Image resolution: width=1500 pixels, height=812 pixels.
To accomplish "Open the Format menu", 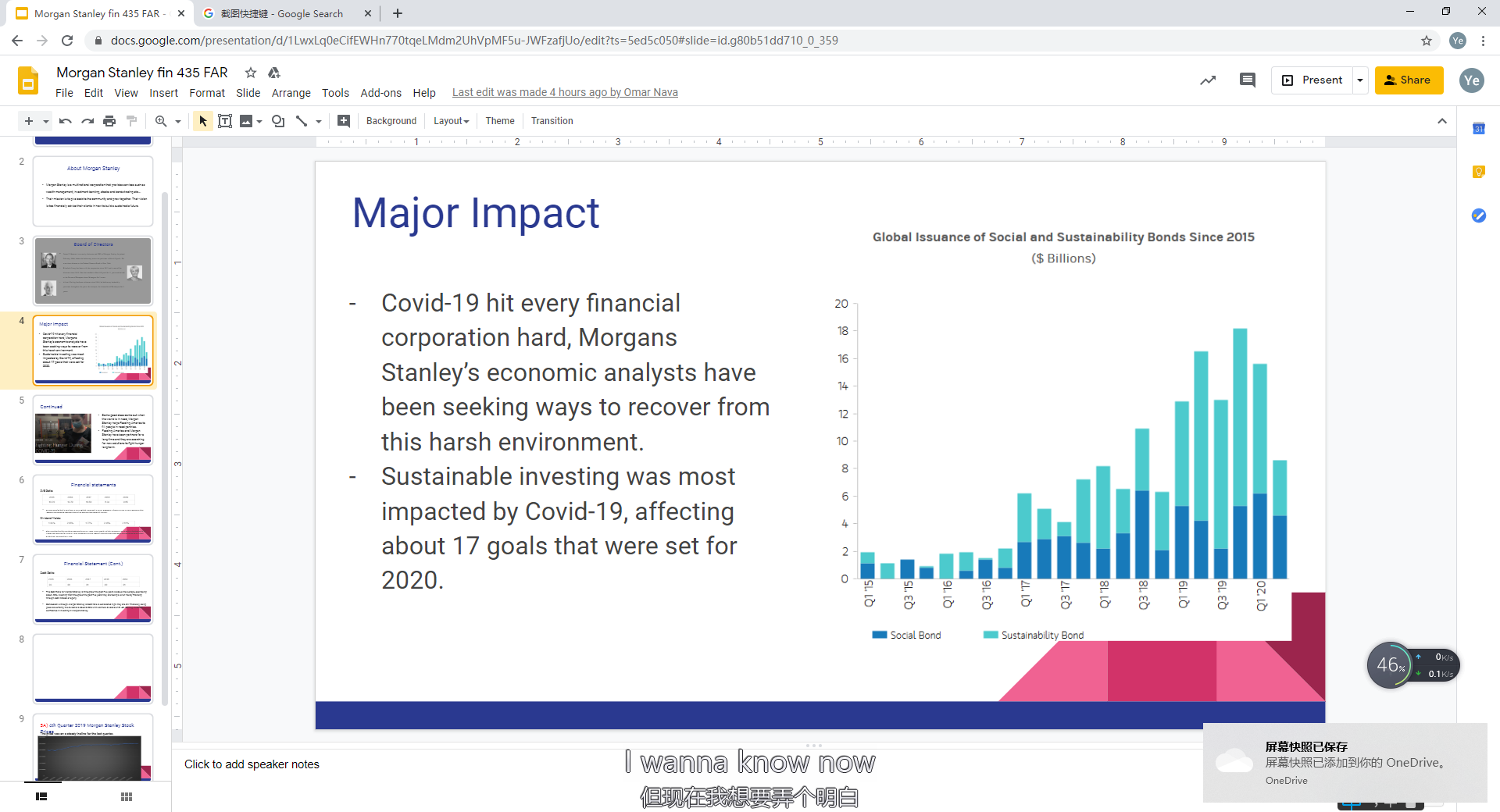I will pos(207,93).
